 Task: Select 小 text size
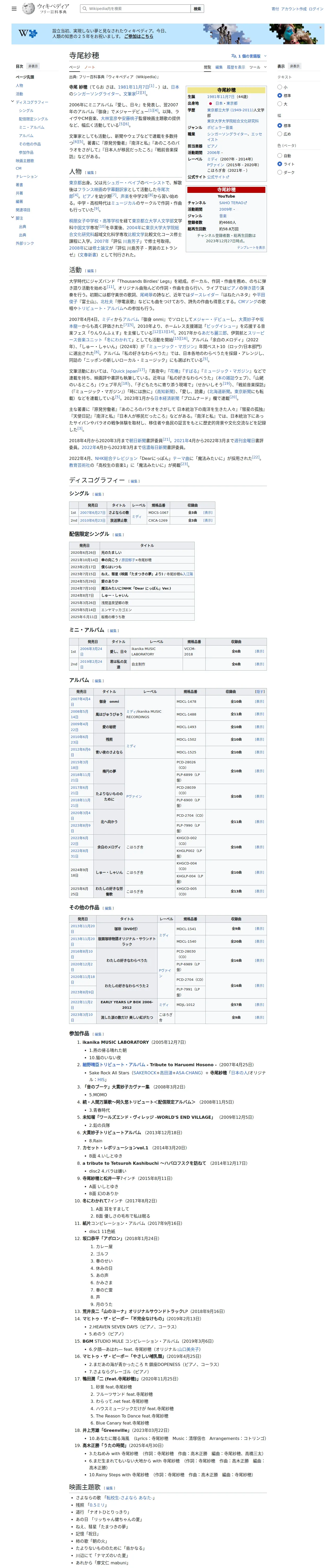pos(280,87)
